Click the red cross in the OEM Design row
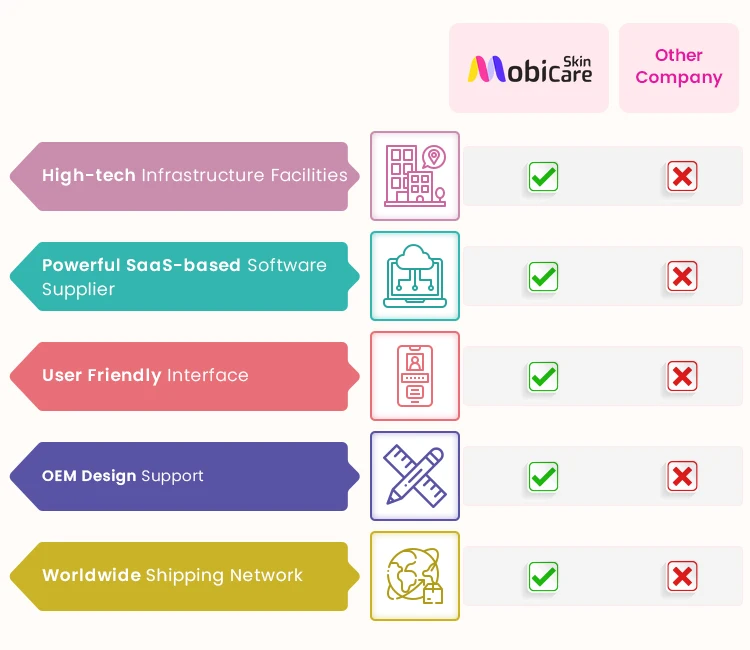This screenshot has height=650, width=750. pyautogui.click(x=682, y=476)
